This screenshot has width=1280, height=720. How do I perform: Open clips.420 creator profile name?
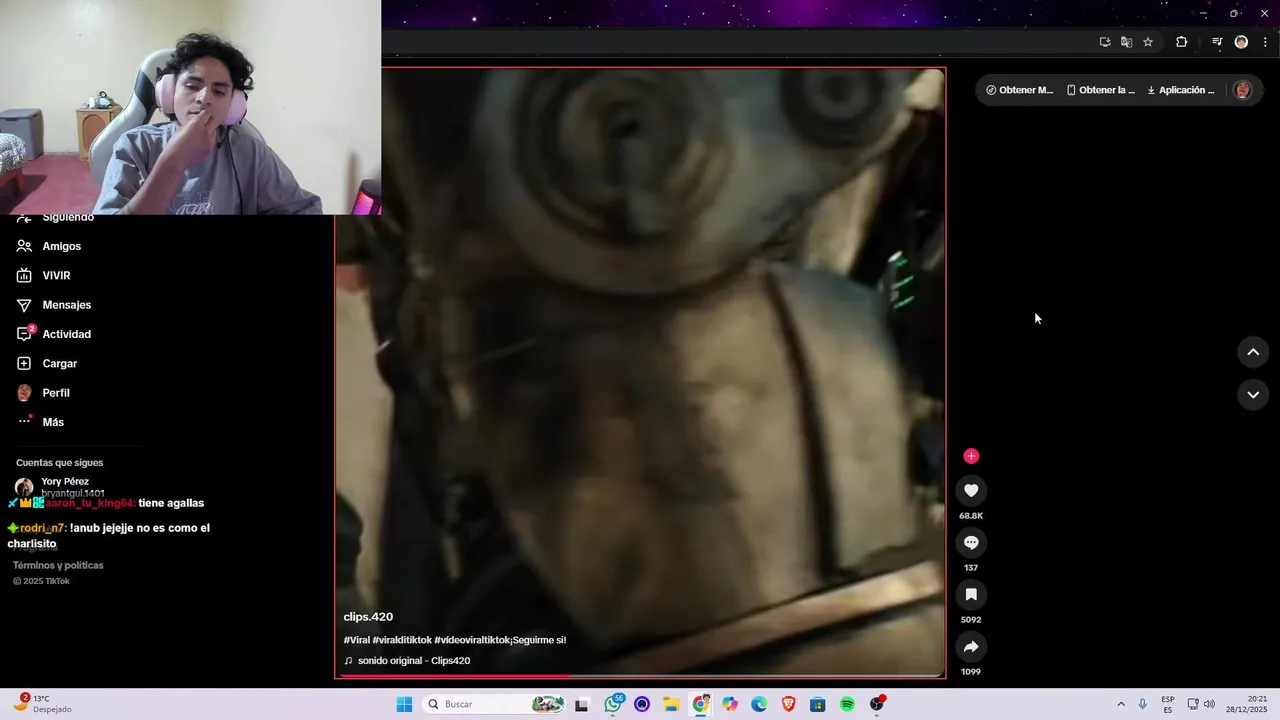[368, 617]
